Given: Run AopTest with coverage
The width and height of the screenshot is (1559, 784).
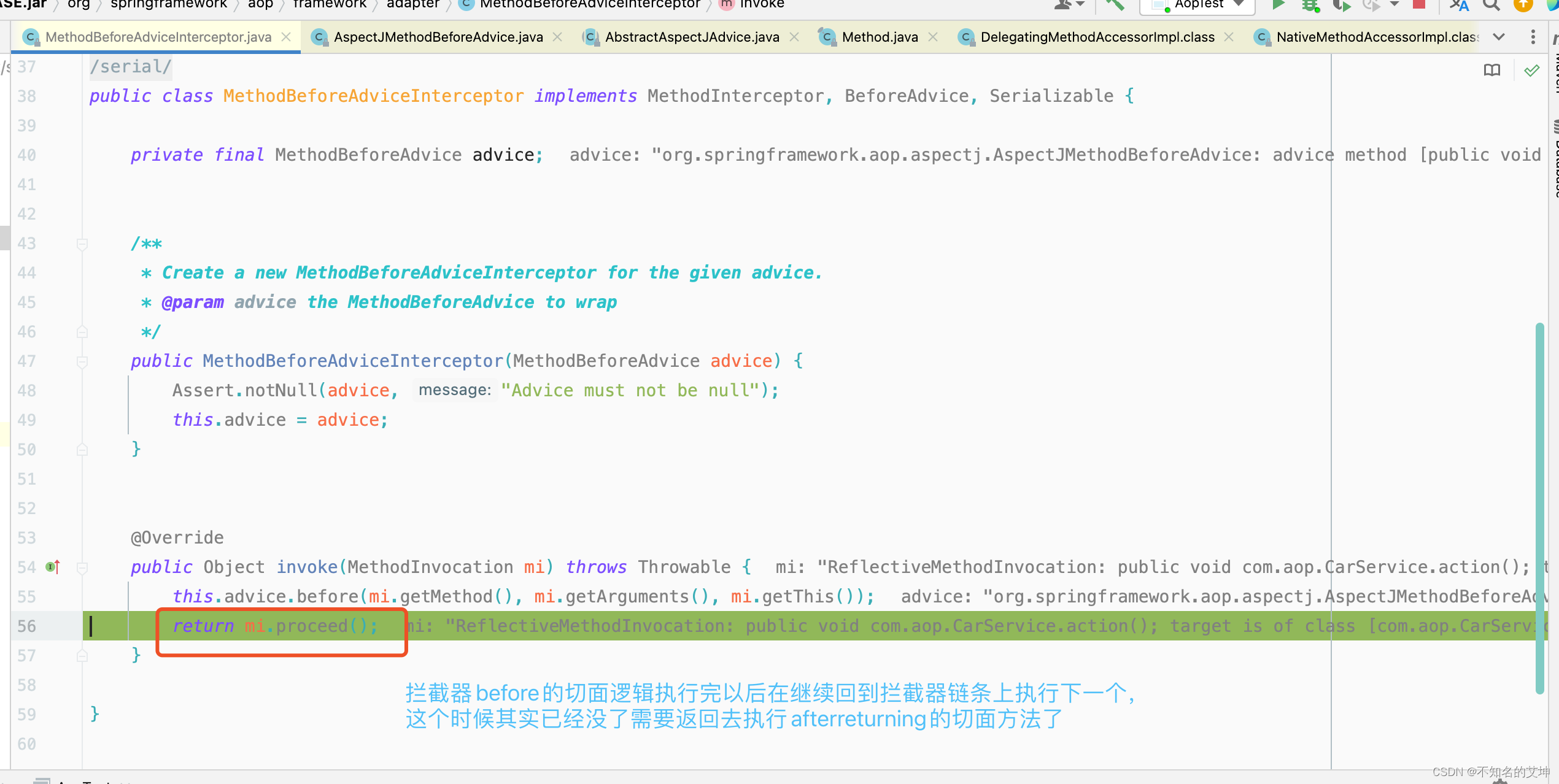Looking at the screenshot, I should (1342, 5).
